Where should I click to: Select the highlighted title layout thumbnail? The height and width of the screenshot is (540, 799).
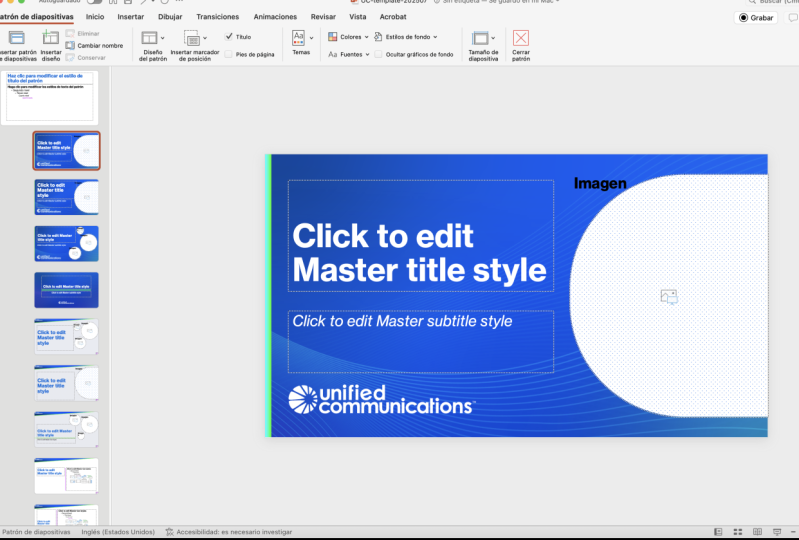(x=66, y=150)
